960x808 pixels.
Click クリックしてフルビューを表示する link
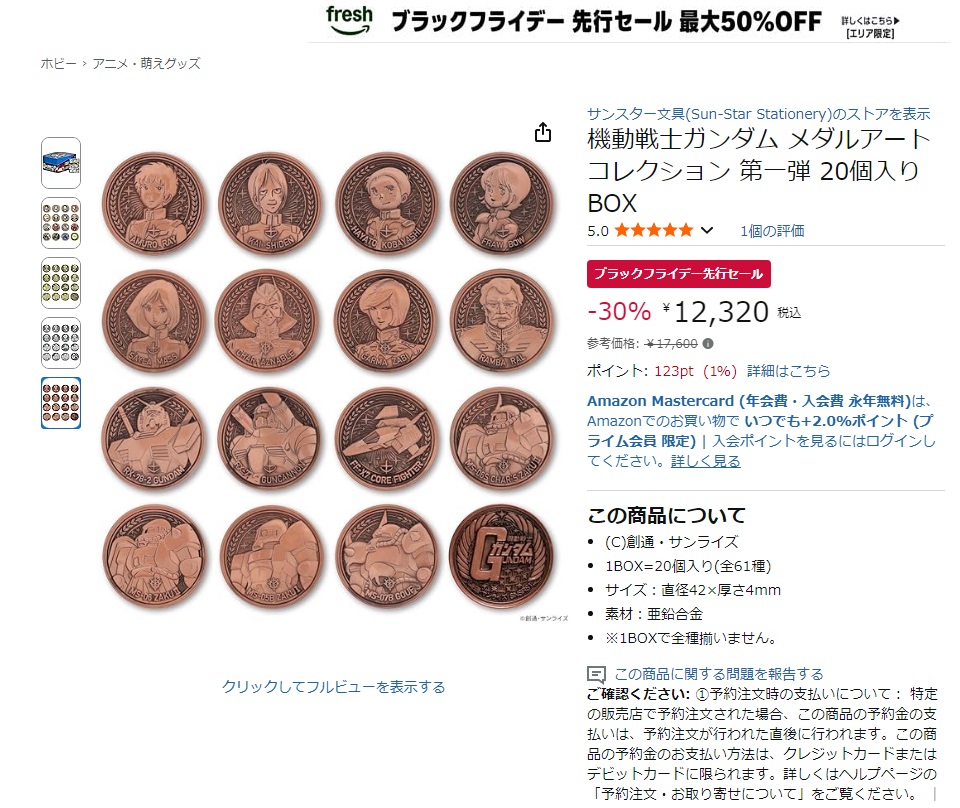[x=333, y=687]
